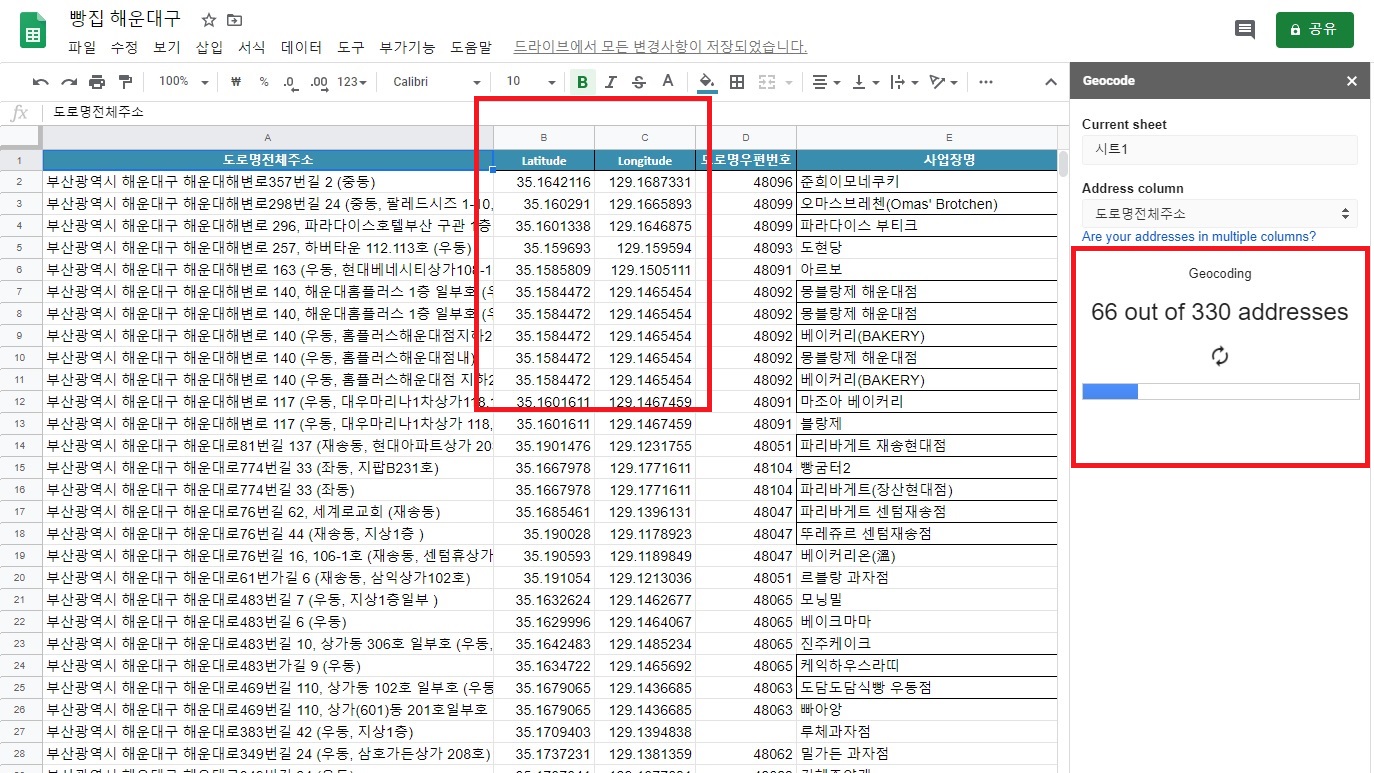This screenshot has height=773, width=1374.
Task: Open text wrapping dropdown
Action: point(903,82)
